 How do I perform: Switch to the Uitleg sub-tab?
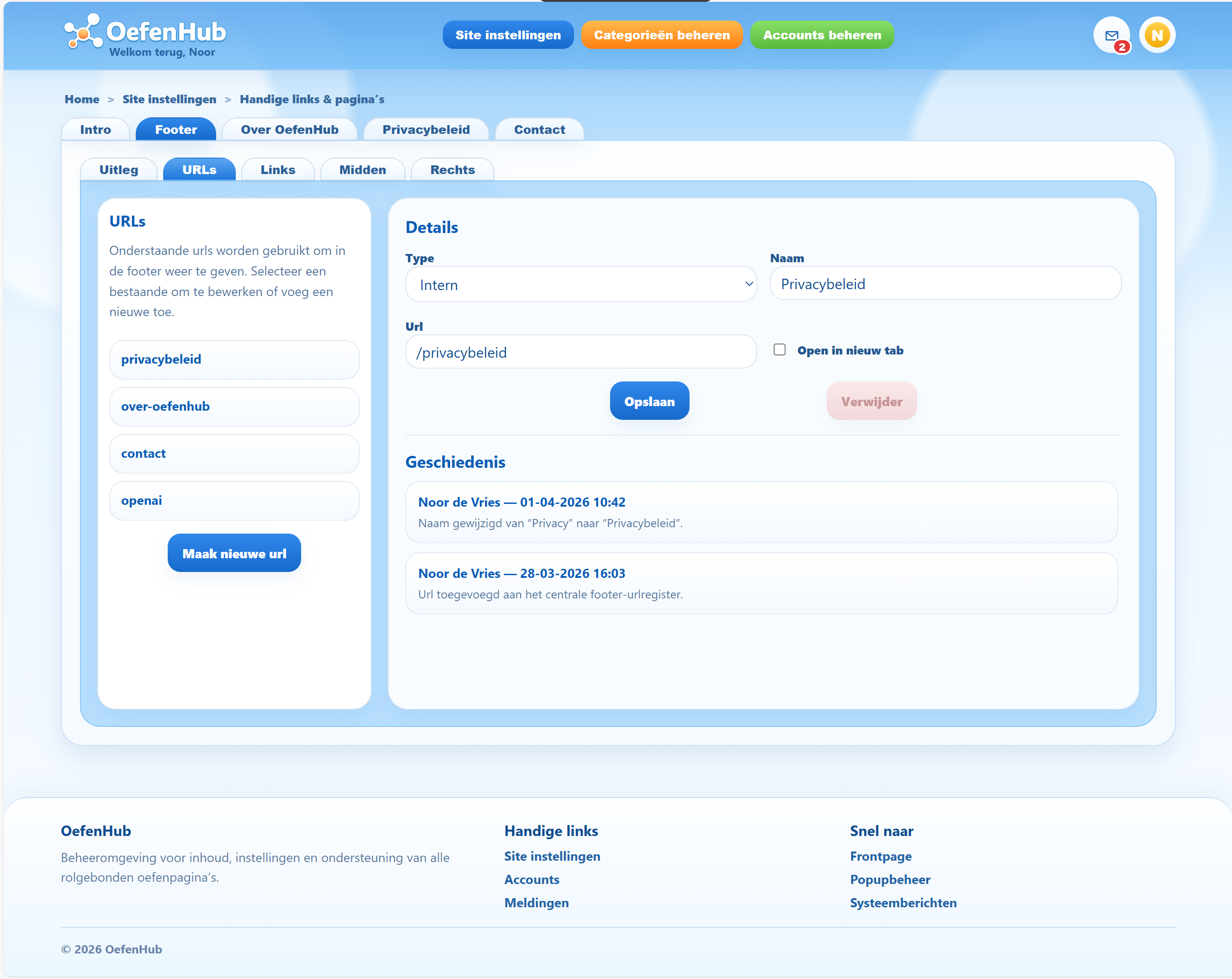point(119,169)
